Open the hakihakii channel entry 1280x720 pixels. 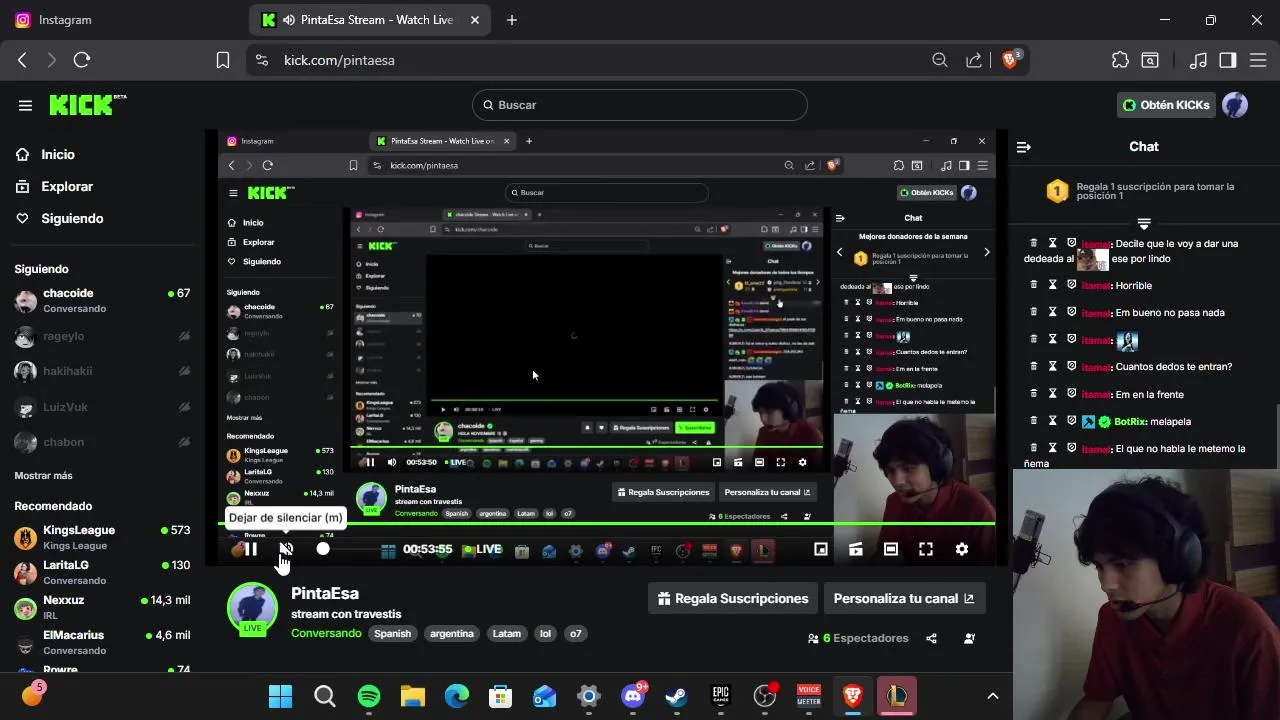(x=102, y=371)
